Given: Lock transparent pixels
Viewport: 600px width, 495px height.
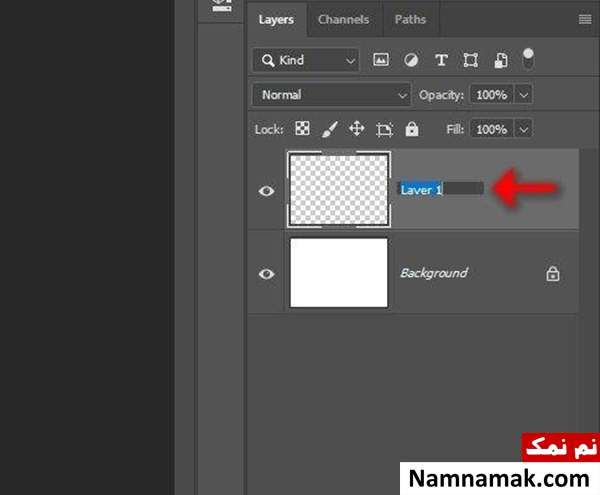Looking at the screenshot, I should 302,129.
